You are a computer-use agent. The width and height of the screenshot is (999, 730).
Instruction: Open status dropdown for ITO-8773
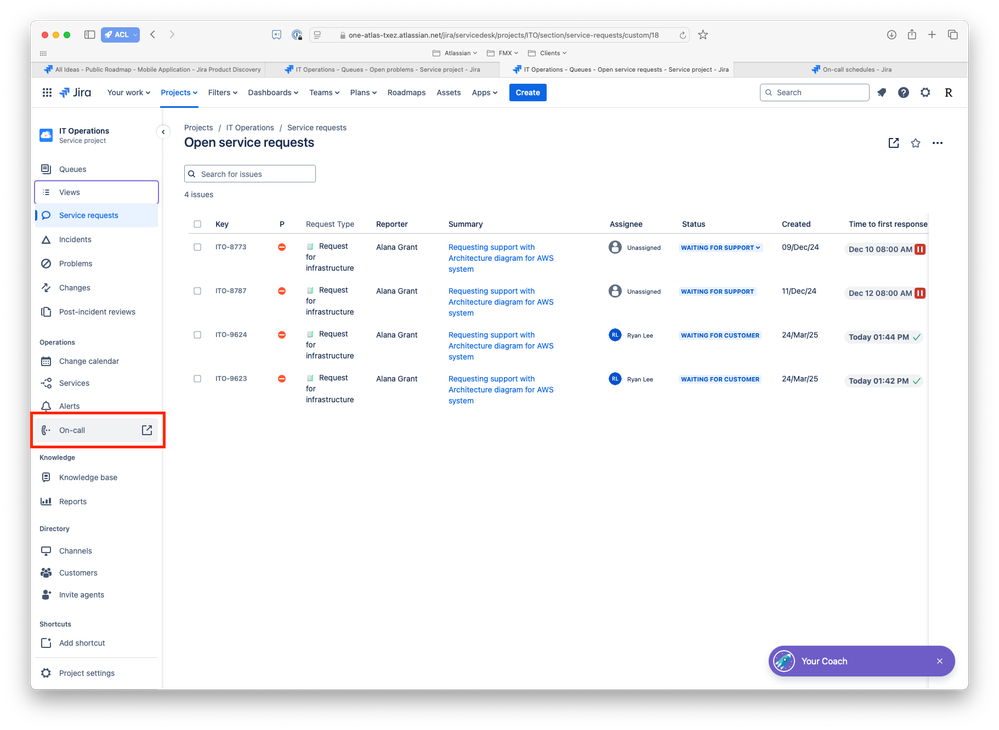pos(721,248)
